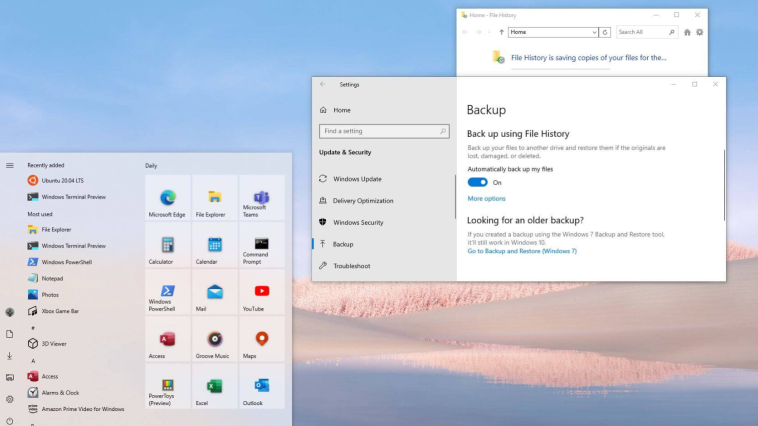Click the File History home icon
This screenshot has height=426, width=758.
click(687, 32)
